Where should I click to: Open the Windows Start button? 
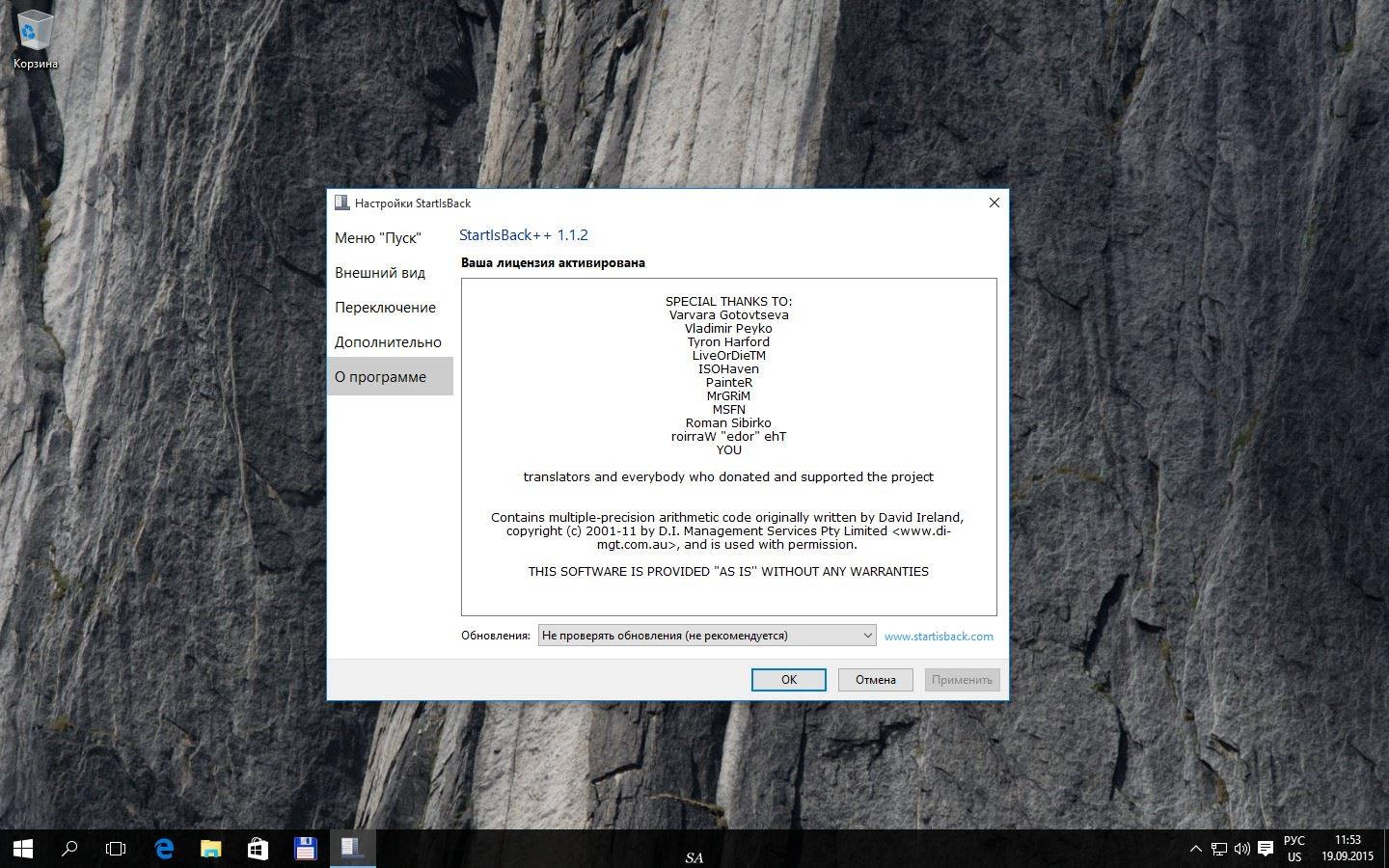pos(23,849)
